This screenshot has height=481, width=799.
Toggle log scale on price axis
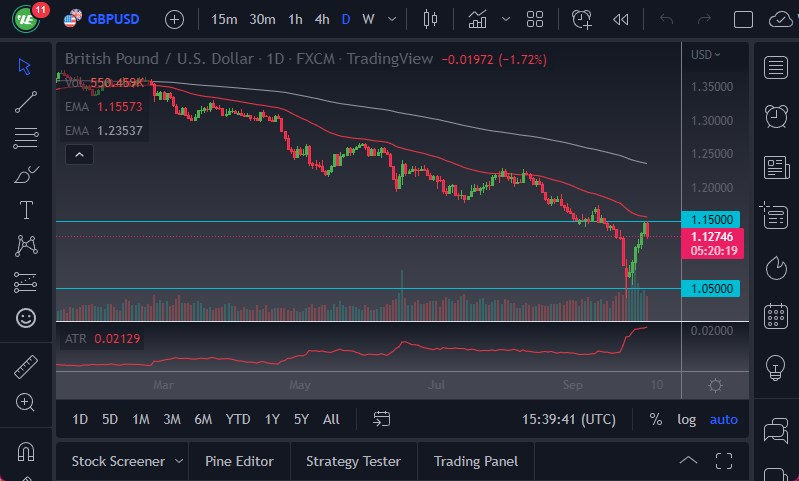coord(686,419)
